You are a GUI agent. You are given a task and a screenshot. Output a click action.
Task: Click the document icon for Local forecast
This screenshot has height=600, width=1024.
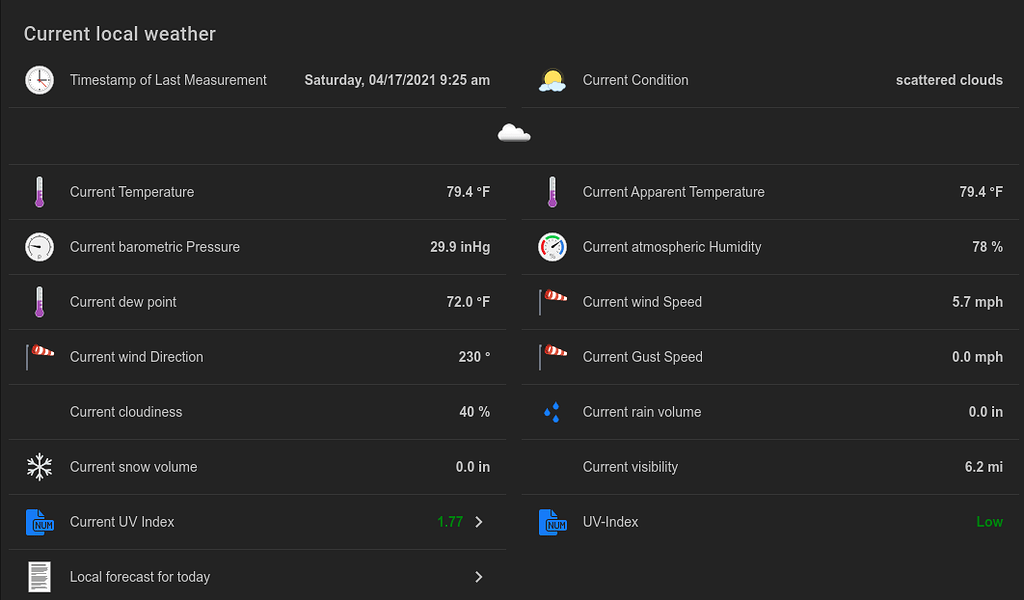(x=39, y=577)
